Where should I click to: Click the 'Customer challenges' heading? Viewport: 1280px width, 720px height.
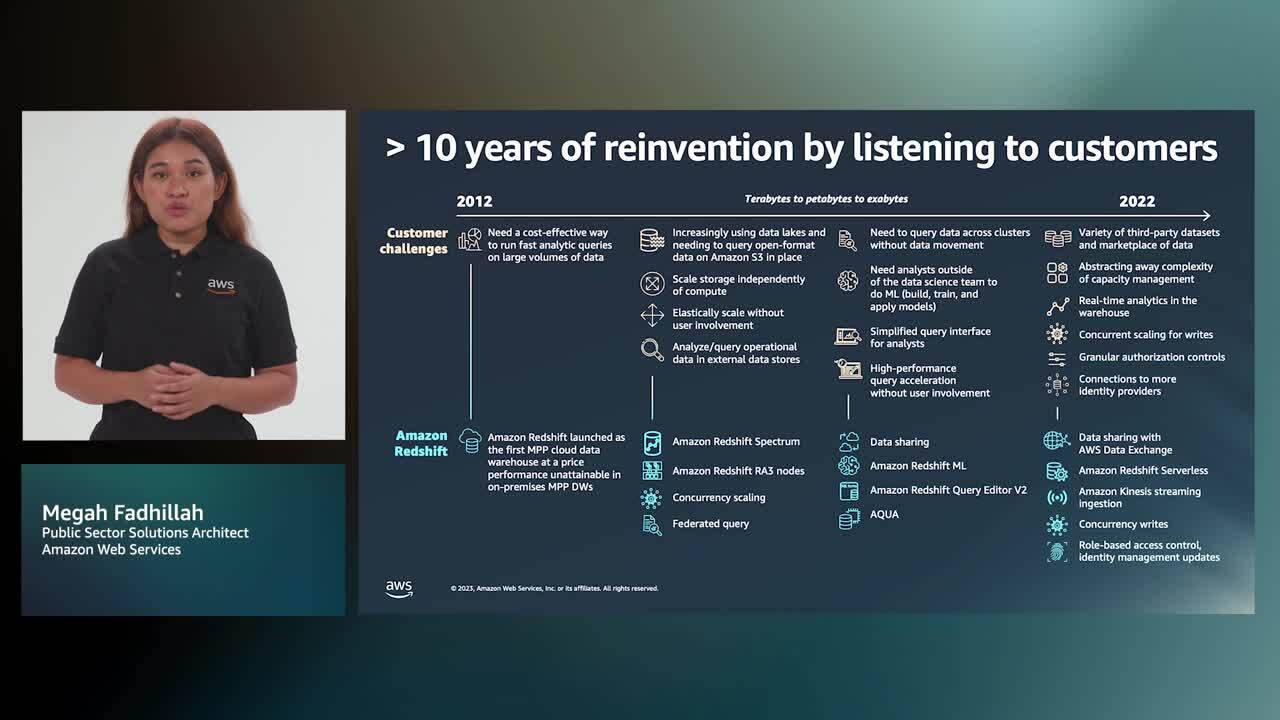(413, 241)
